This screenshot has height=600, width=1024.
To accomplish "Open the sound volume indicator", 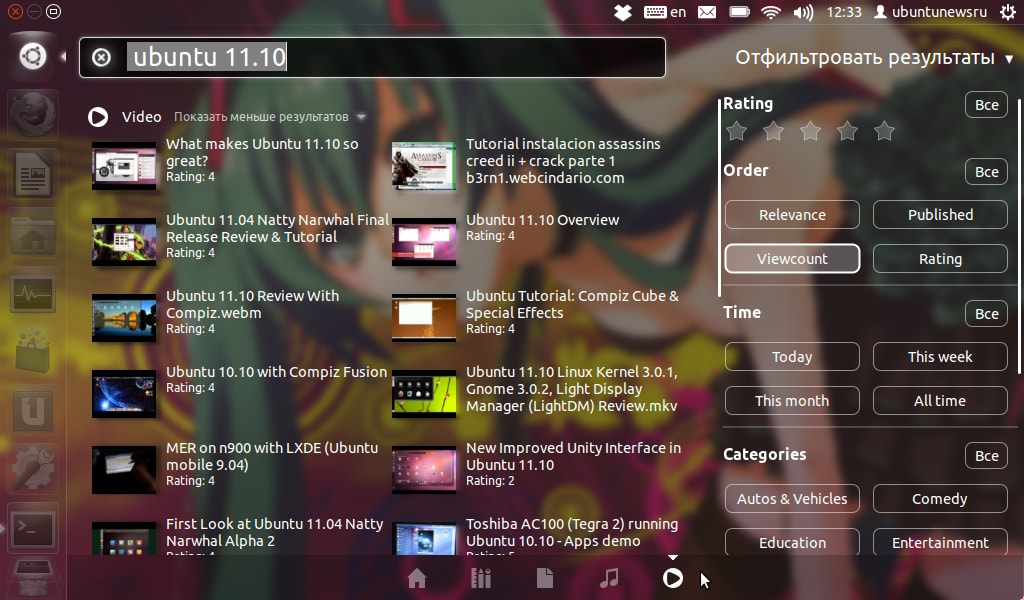I will click(x=803, y=12).
